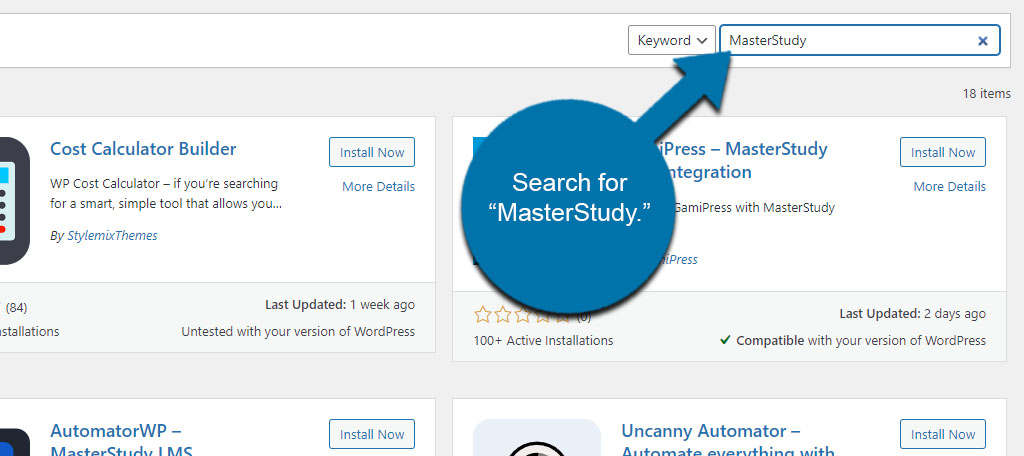Open More Details for GamiPress MasterStudy integration
The height and width of the screenshot is (456, 1024).
coord(950,186)
